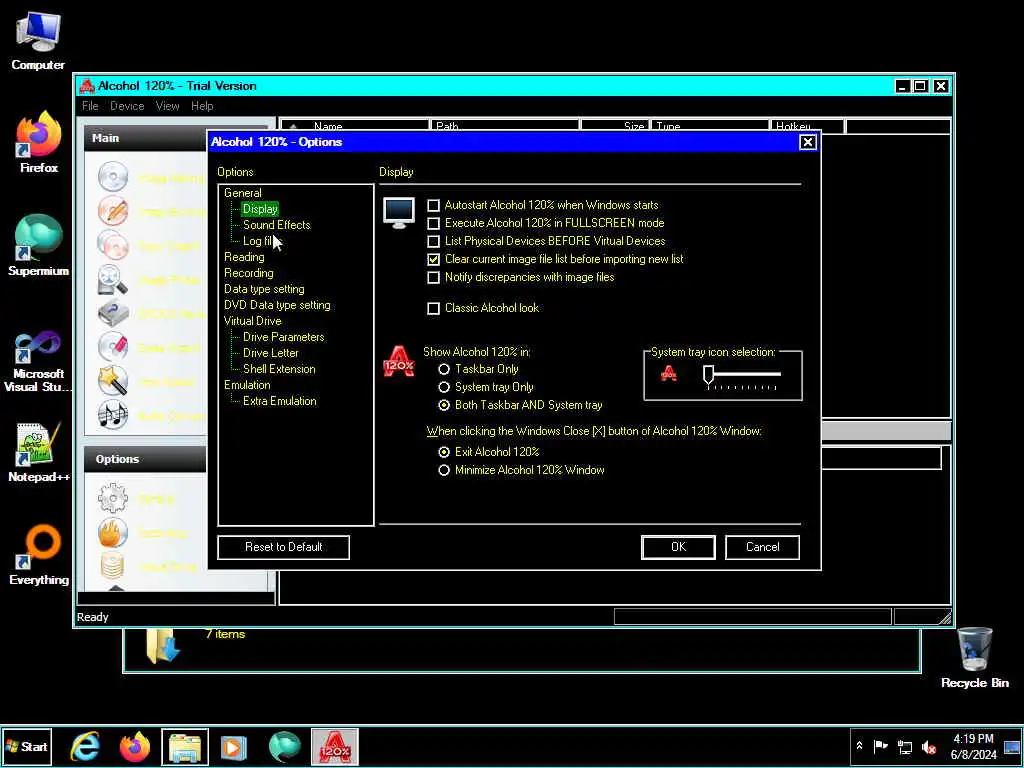Screen dimensions: 1024x768
Task: Open the File menu
Action: pyautogui.click(x=90, y=106)
